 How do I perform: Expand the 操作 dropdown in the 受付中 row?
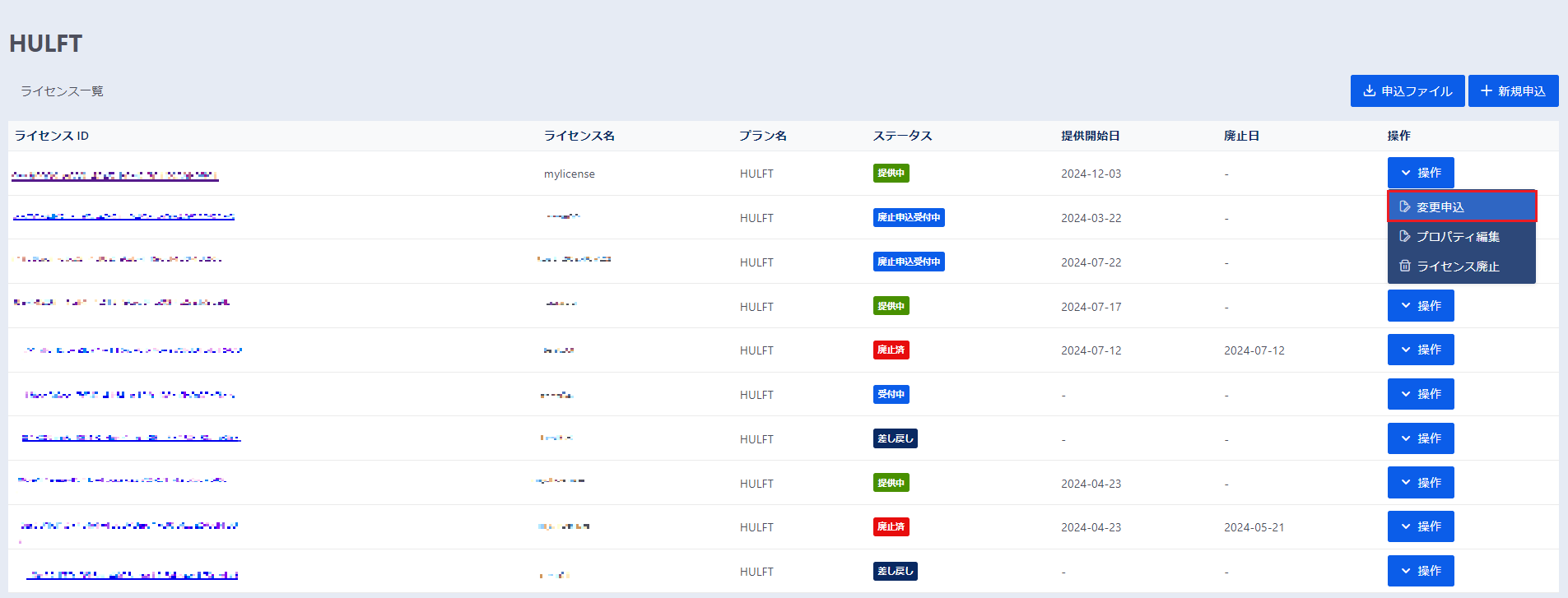pyautogui.click(x=1420, y=395)
